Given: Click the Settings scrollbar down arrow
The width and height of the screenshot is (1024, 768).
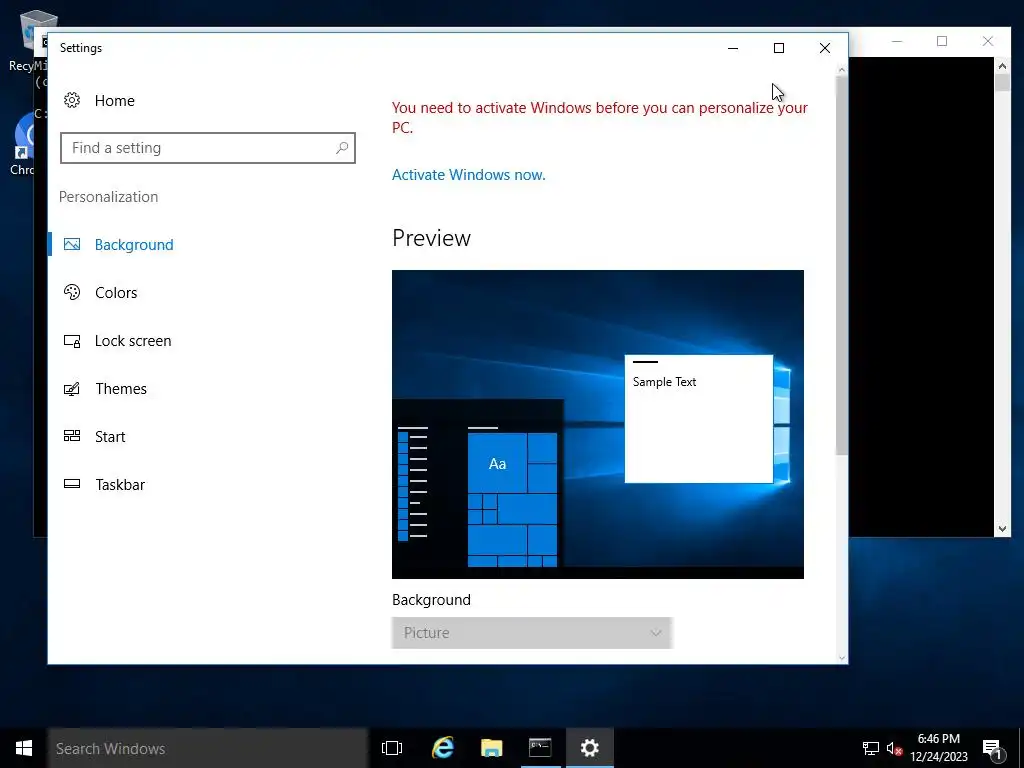Looking at the screenshot, I should coord(841,658).
